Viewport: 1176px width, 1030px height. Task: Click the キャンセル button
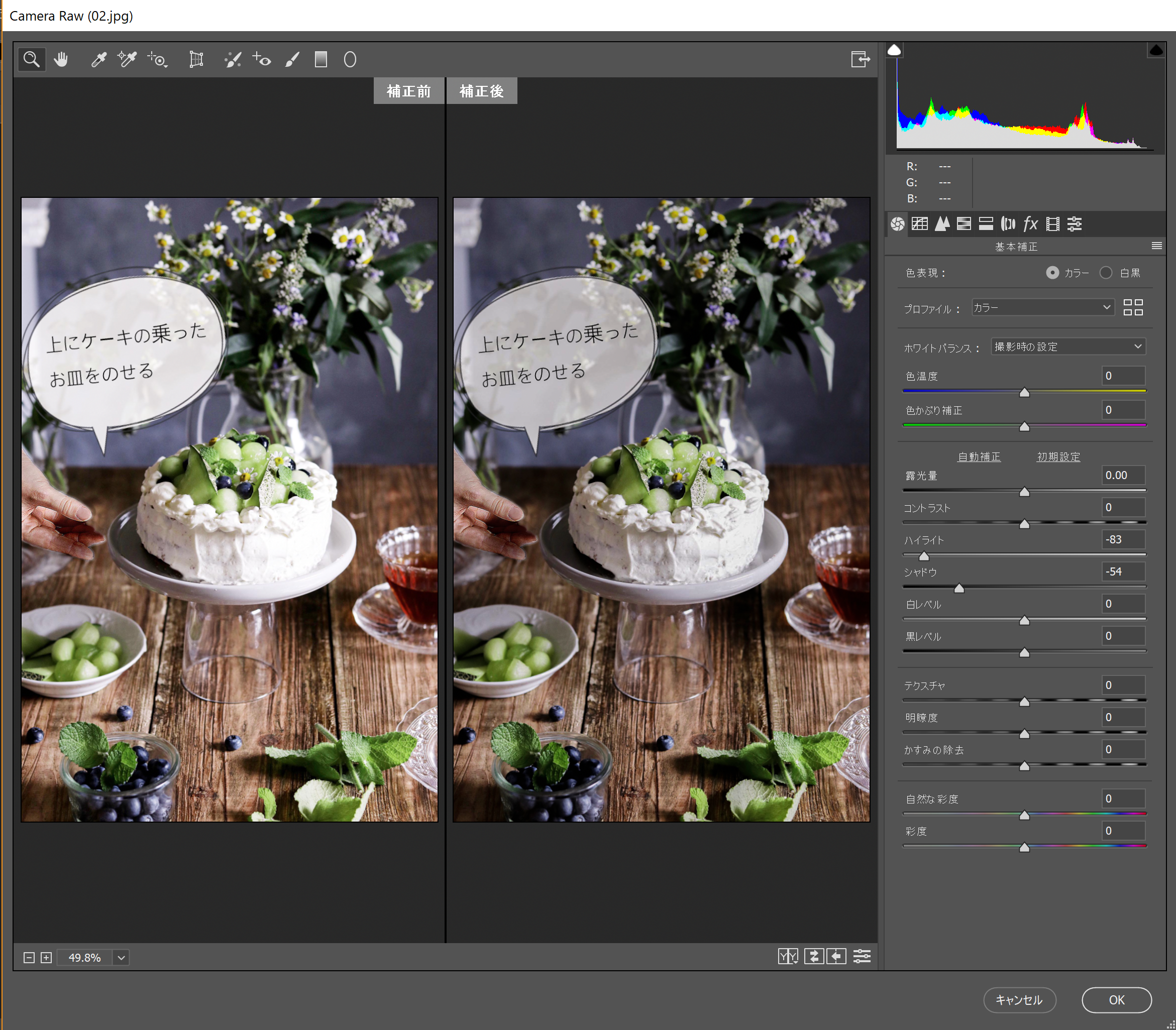pos(1019,1000)
